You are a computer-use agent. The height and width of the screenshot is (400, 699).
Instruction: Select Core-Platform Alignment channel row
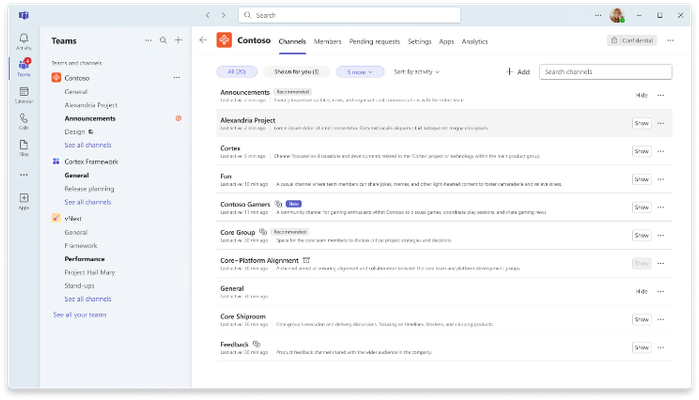(x=444, y=264)
